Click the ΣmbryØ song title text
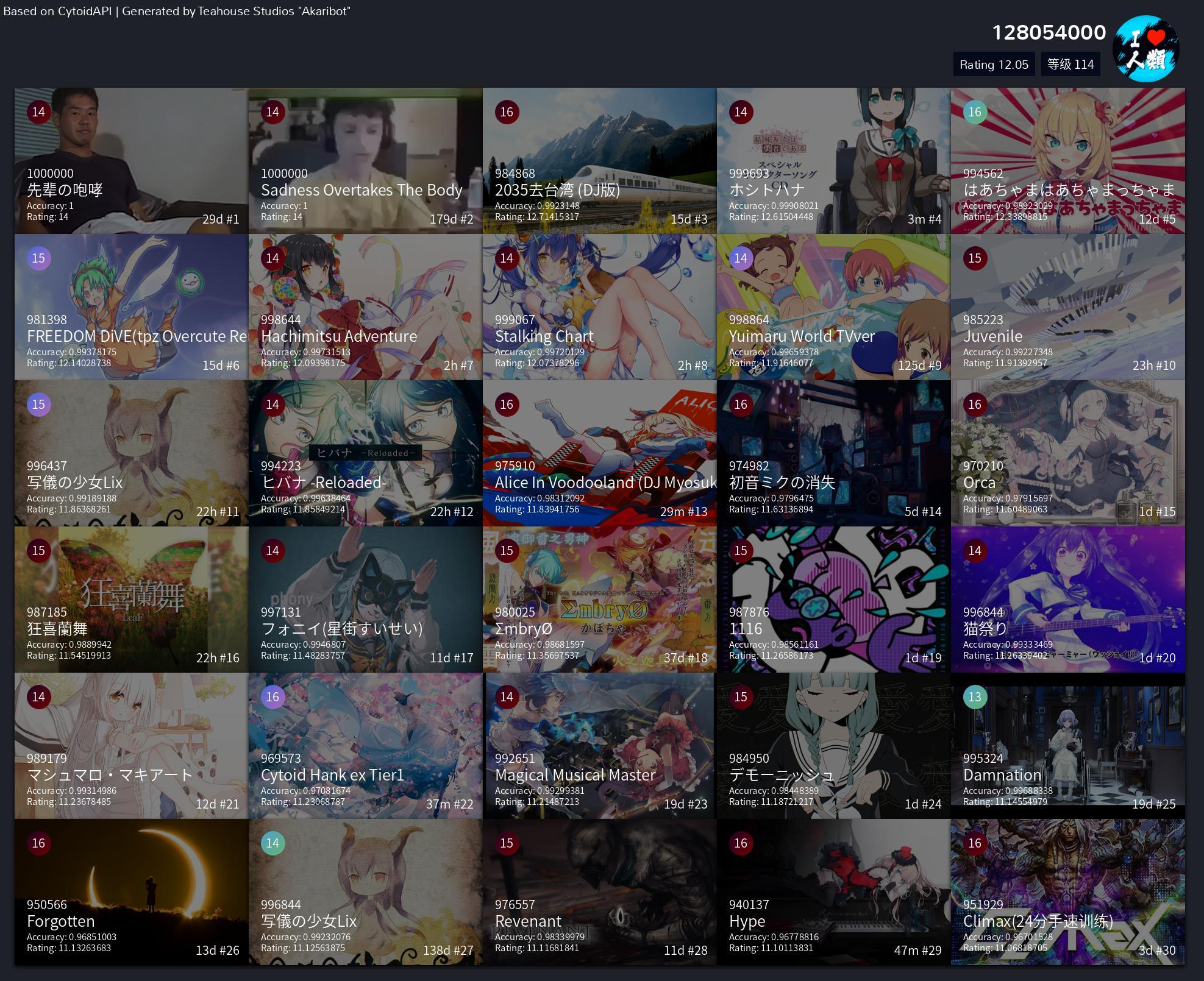1204x981 pixels. (524, 629)
